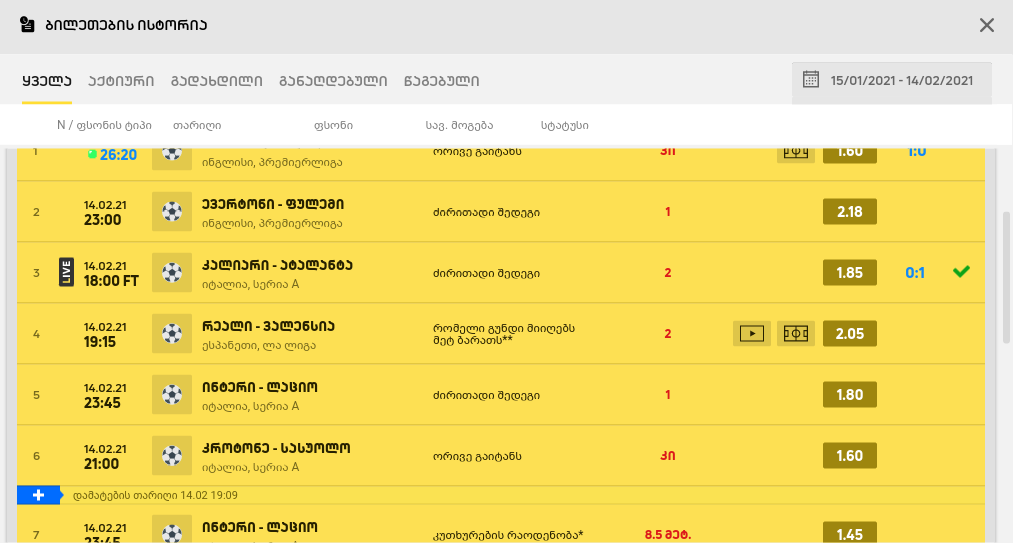Open match კალიარი - ატალანტა
The width and height of the screenshot is (1013, 543).
point(277,265)
